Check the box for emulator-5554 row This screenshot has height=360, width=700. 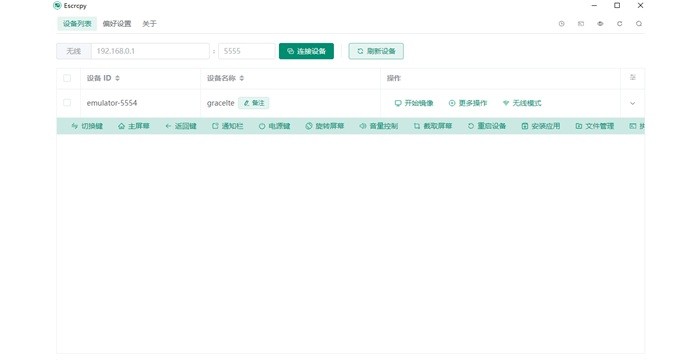[x=67, y=103]
